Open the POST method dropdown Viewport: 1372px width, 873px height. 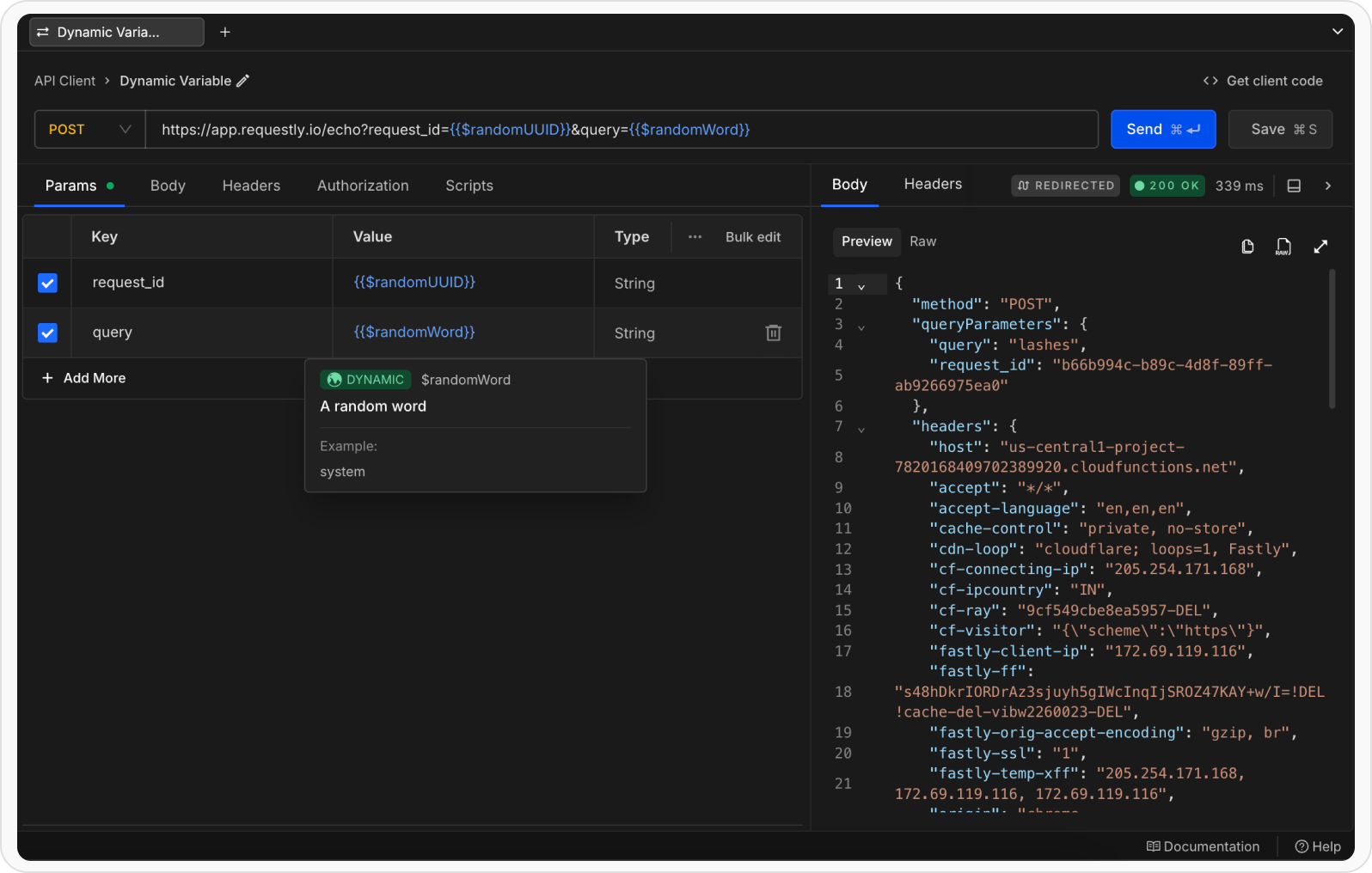pos(89,130)
